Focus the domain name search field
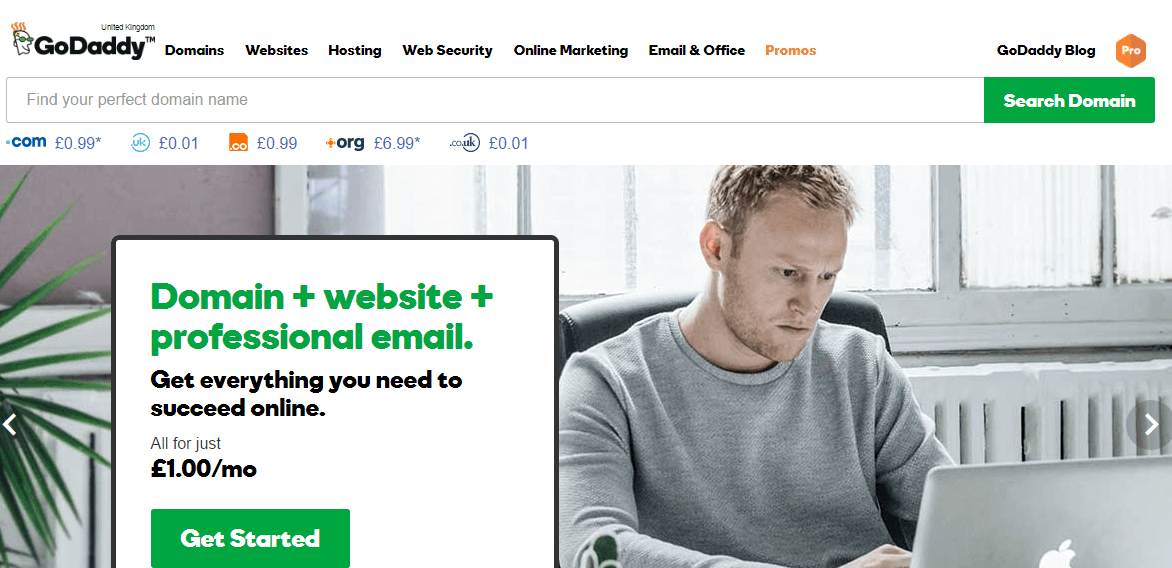 click(x=495, y=100)
